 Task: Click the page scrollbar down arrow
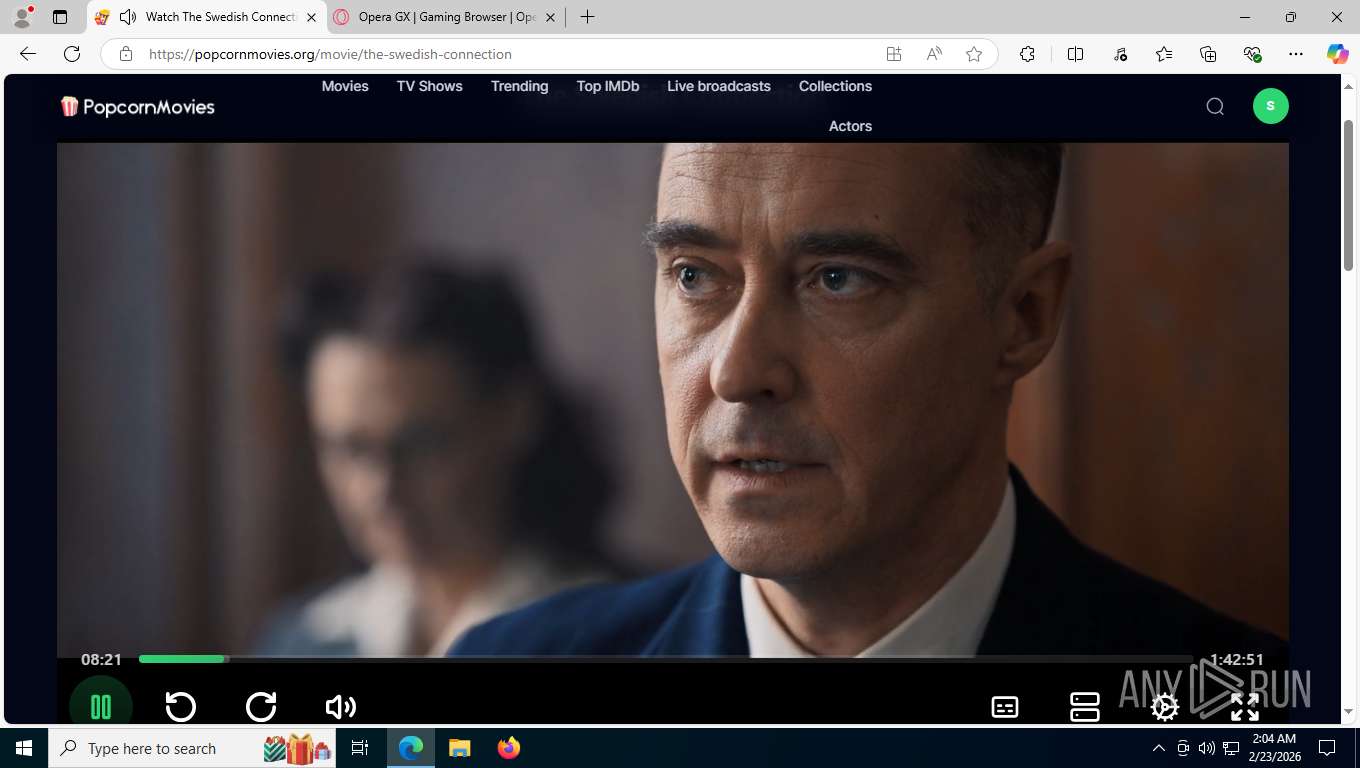(x=1348, y=711)
